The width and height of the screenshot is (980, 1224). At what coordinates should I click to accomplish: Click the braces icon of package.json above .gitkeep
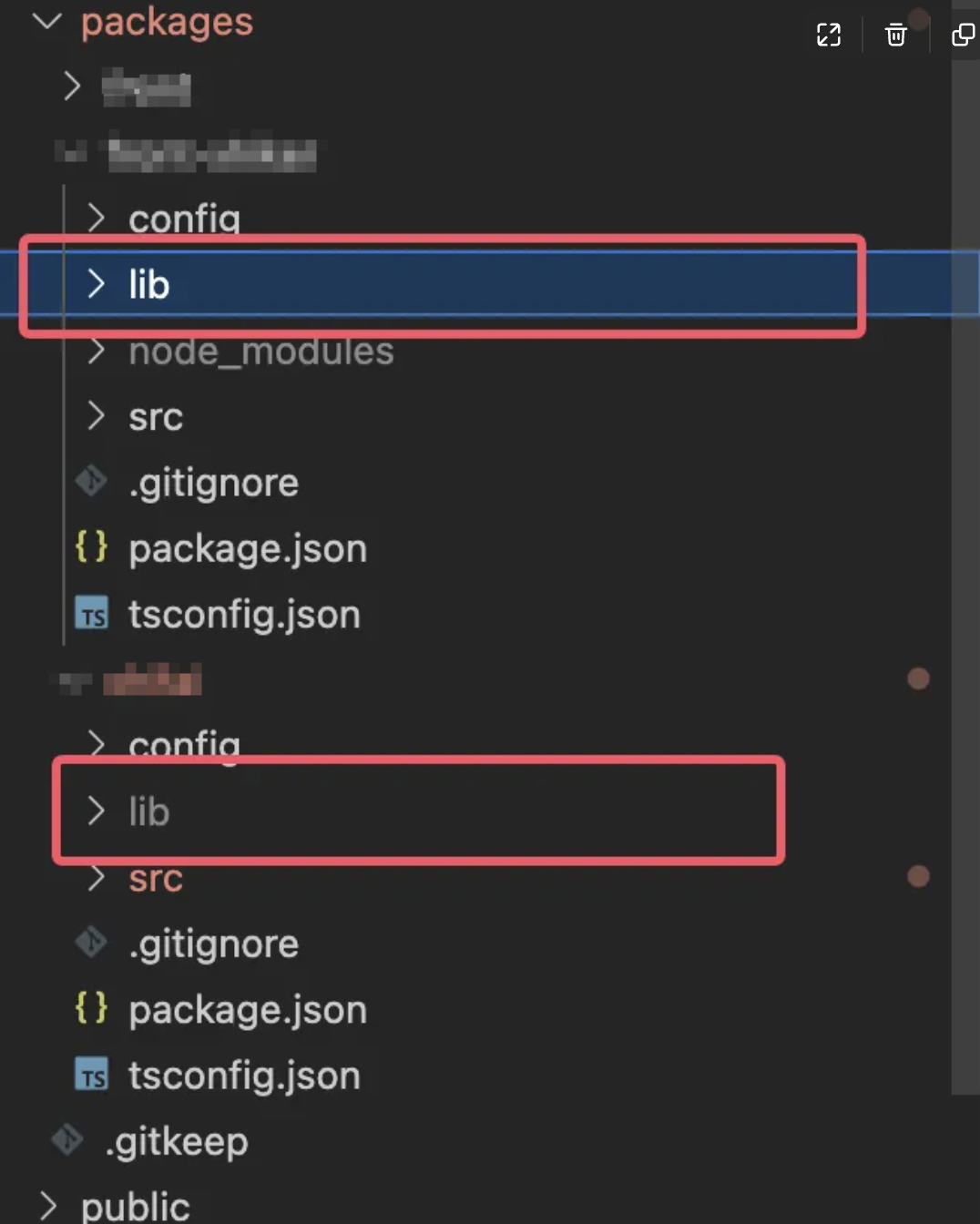click(91, 1009)
